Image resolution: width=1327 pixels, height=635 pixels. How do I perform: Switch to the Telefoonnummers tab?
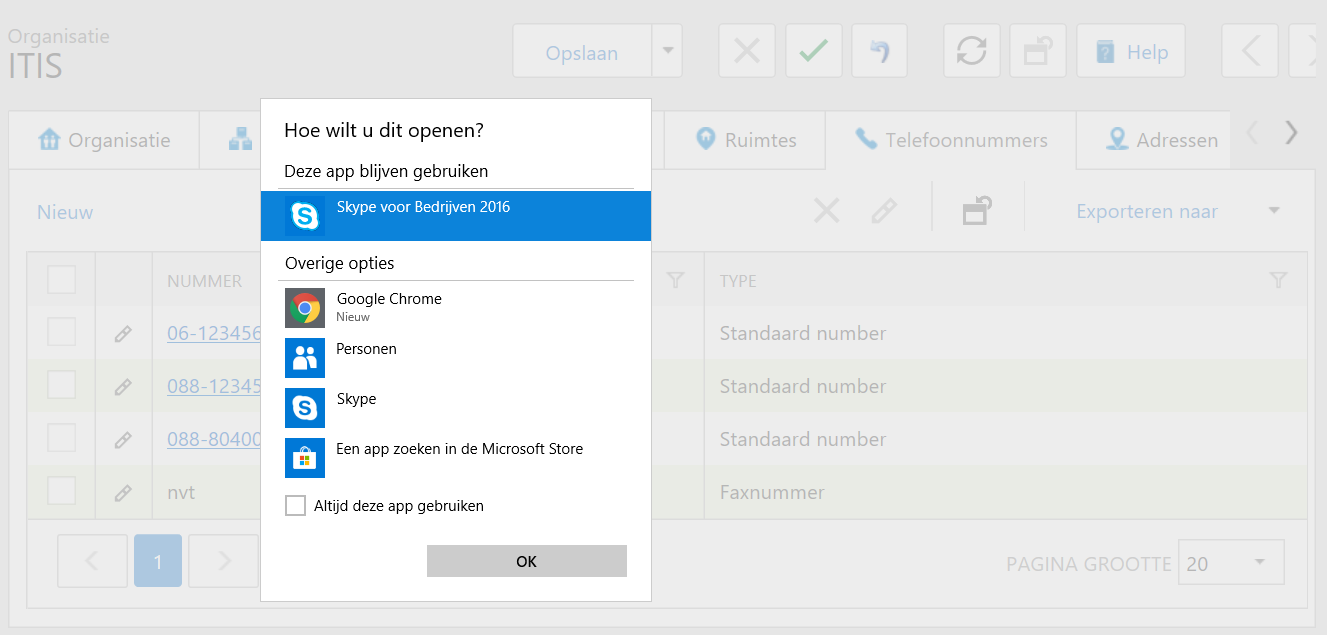pos(950,140)
